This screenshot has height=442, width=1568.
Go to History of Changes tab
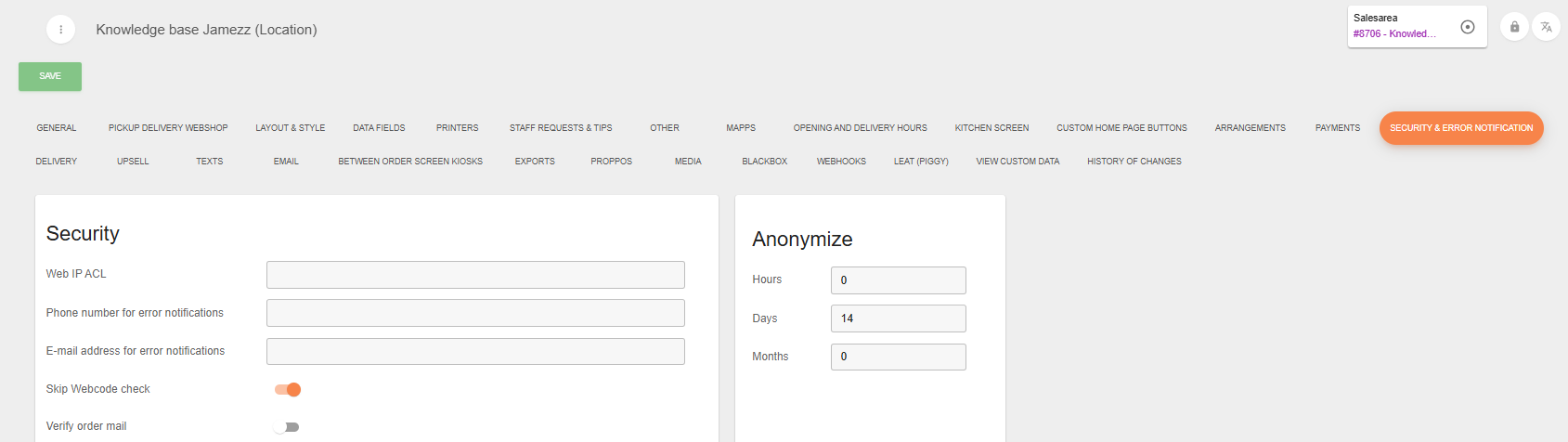(1134, 162)
